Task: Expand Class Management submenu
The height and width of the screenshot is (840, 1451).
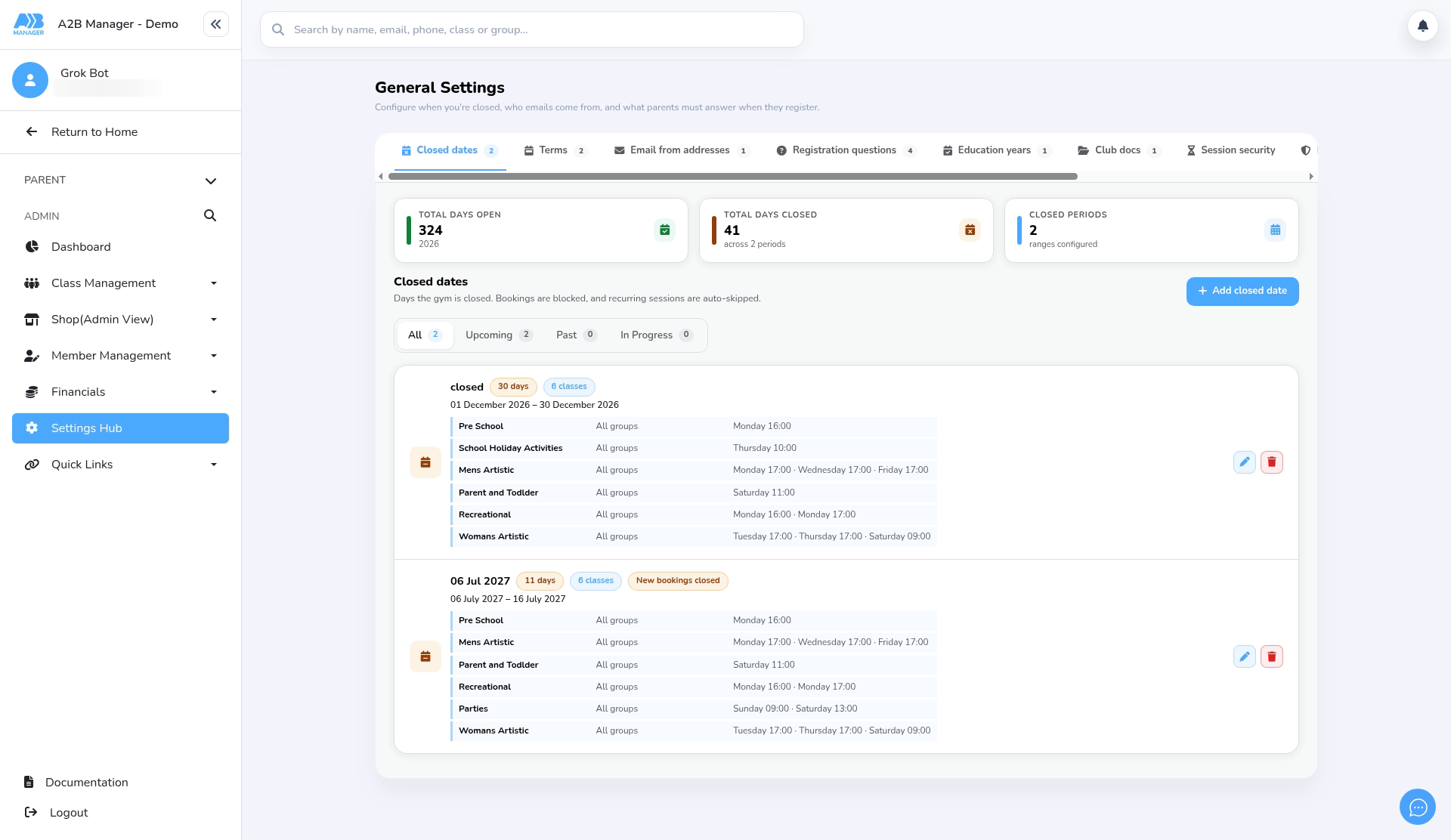Action: [214, 283]
